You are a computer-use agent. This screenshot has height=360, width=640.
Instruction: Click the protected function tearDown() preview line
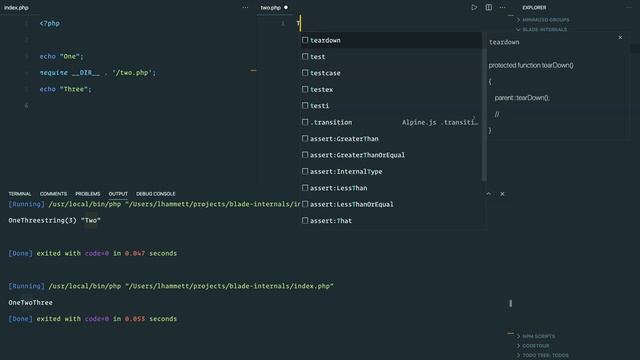[x=531, y=65]
